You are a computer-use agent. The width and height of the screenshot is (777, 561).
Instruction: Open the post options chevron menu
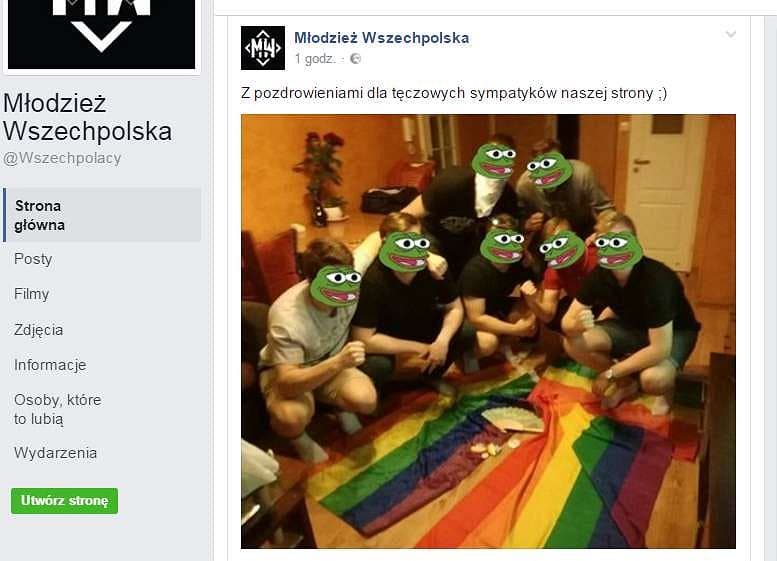[730, 34]
